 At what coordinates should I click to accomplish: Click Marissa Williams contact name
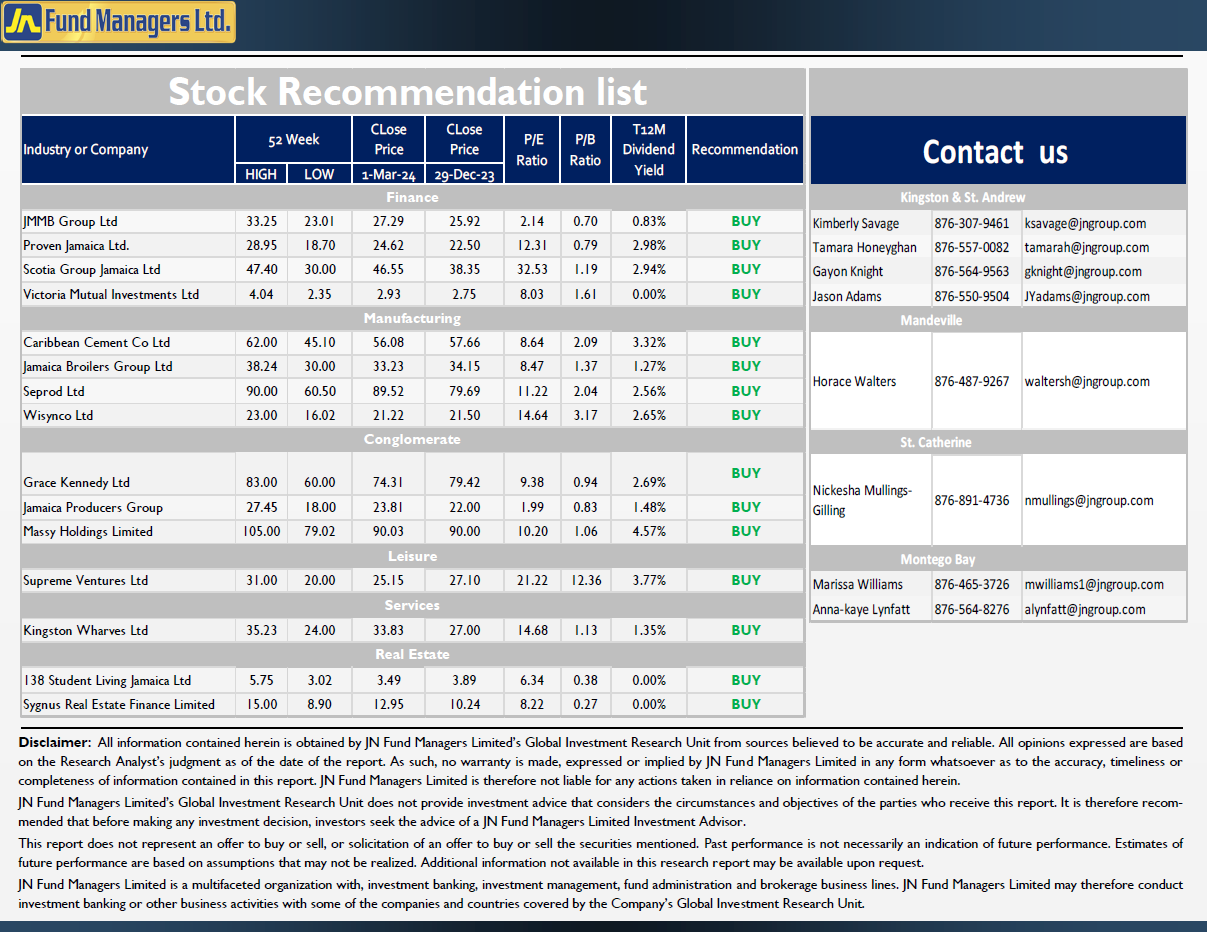point(858,585)
